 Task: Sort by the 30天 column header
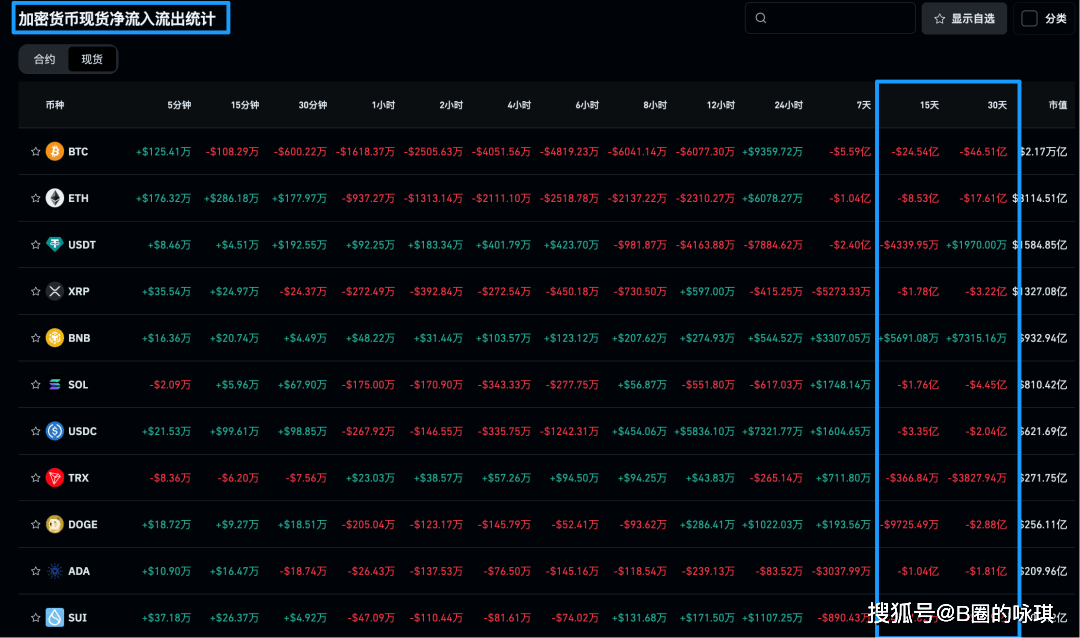pyautogui.click(x=997, y=105)
